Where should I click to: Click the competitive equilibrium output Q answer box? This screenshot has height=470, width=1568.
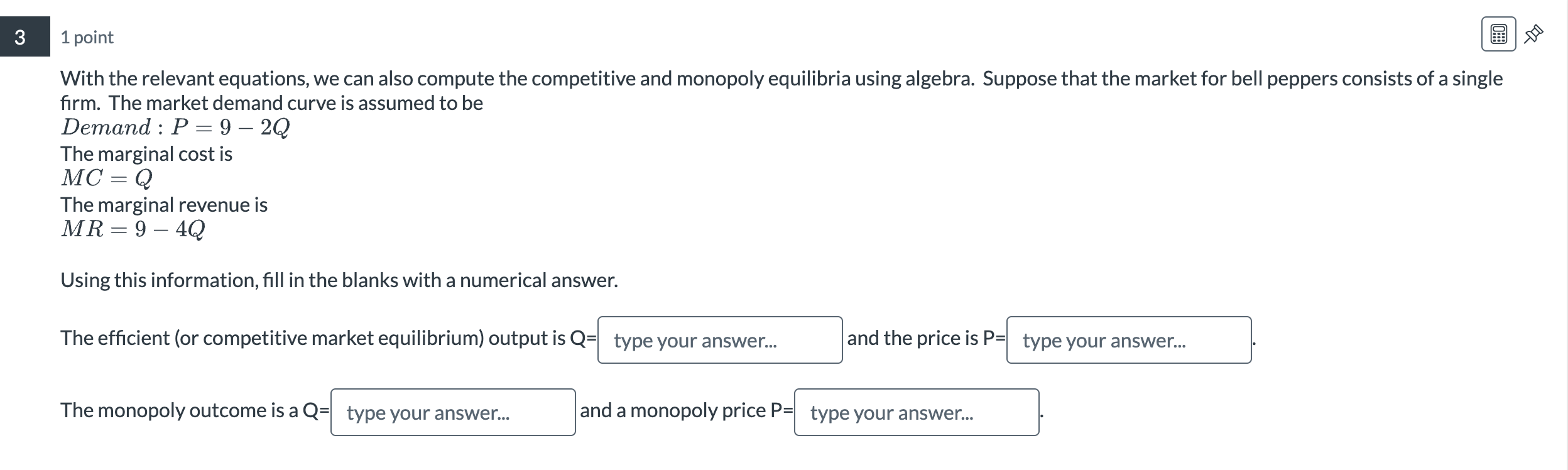[x=720, y=340]
